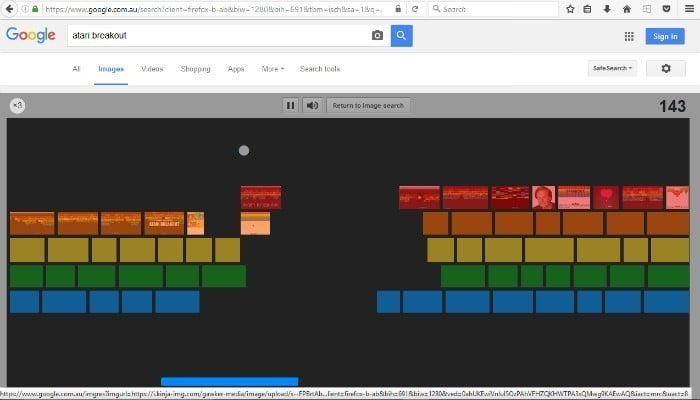Go to the Firefox home icon

point(627,9)
